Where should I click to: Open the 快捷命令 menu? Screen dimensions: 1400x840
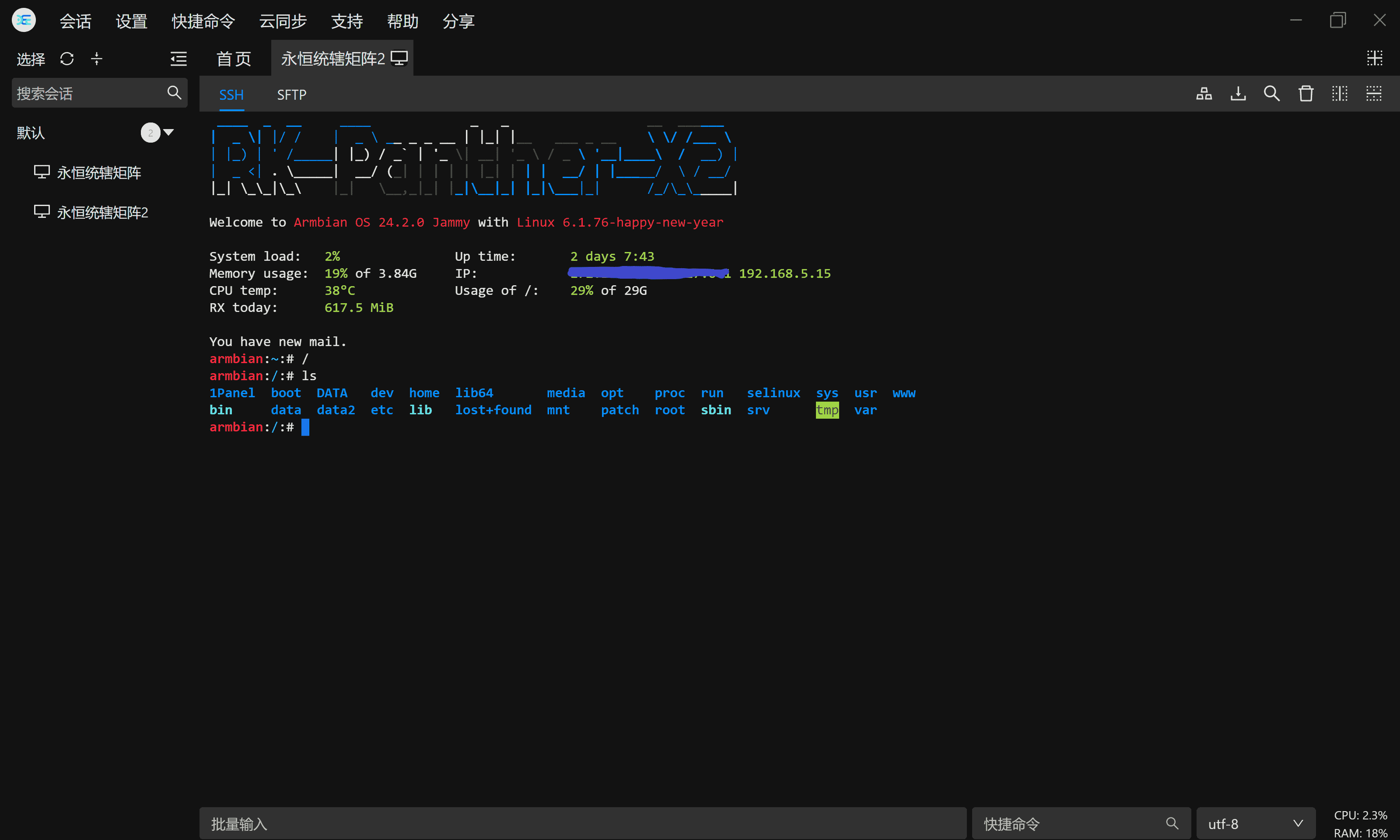pos(203,21)
